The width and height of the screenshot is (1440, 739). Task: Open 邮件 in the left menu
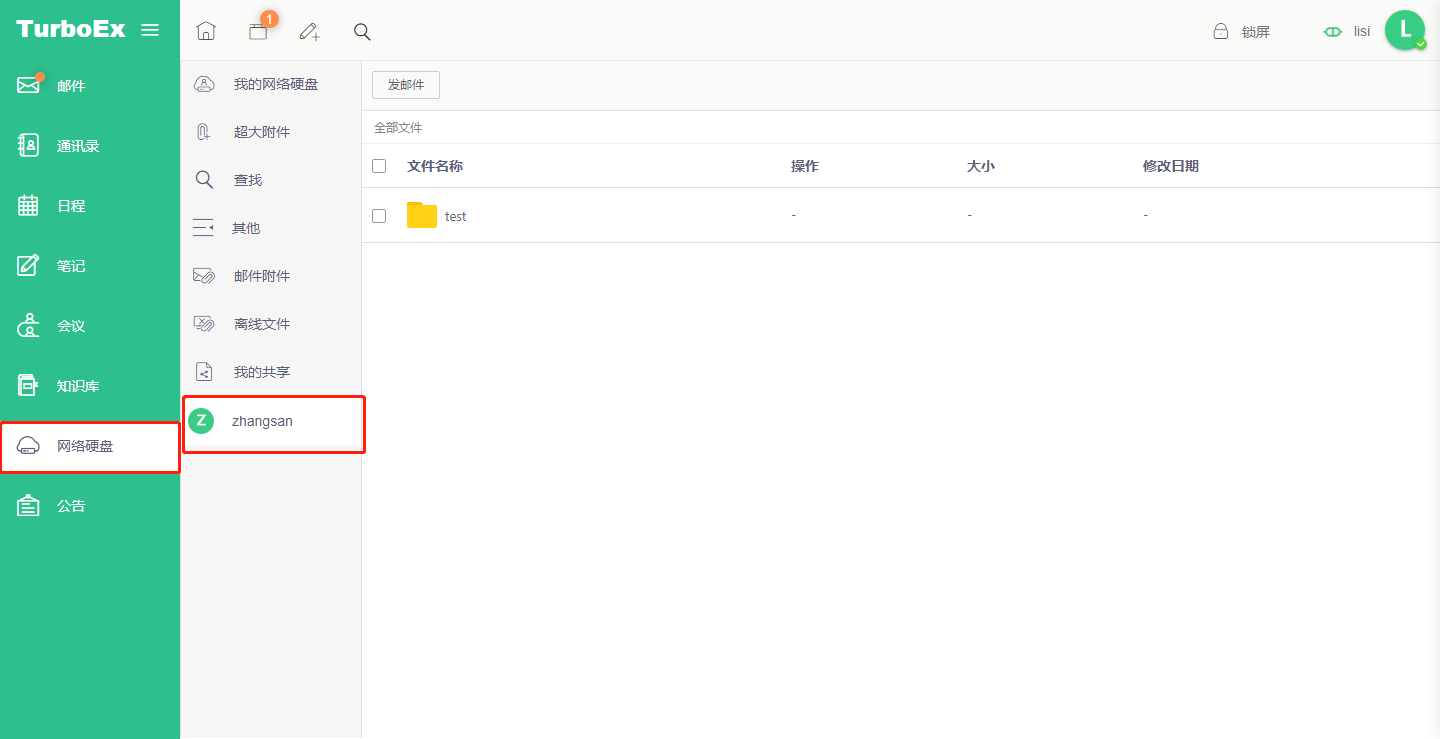point(90,86)
